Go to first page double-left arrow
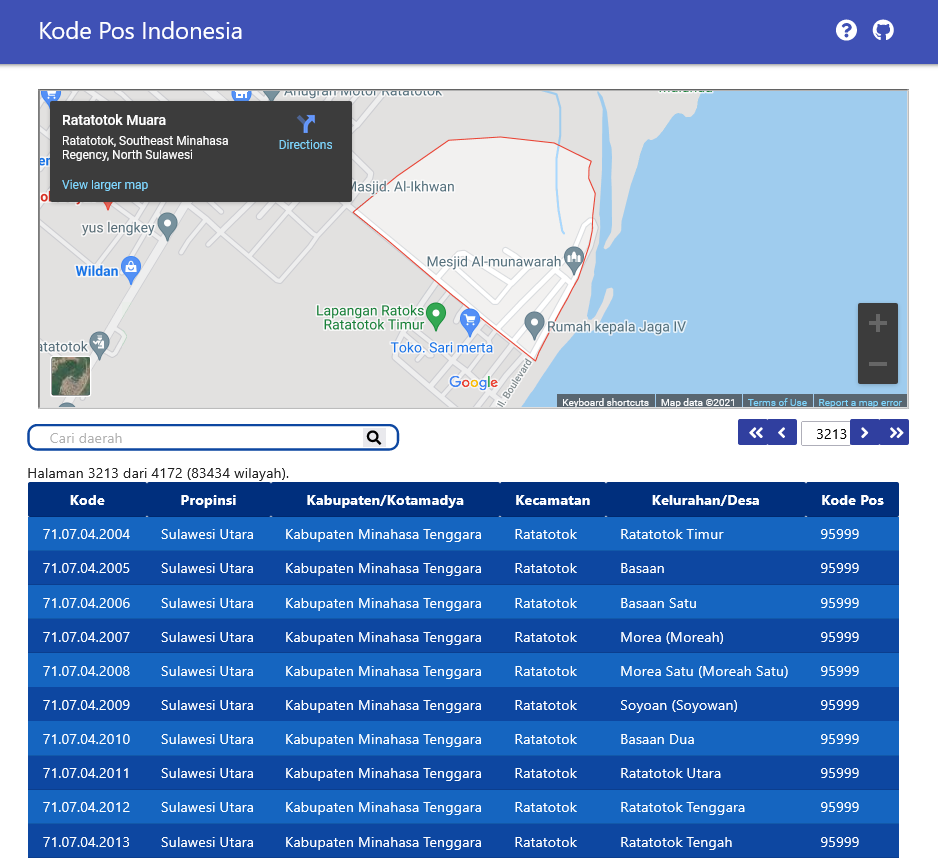Image resolution: width=938 pixels, height=858 pixels. click(x=754, y=433)
